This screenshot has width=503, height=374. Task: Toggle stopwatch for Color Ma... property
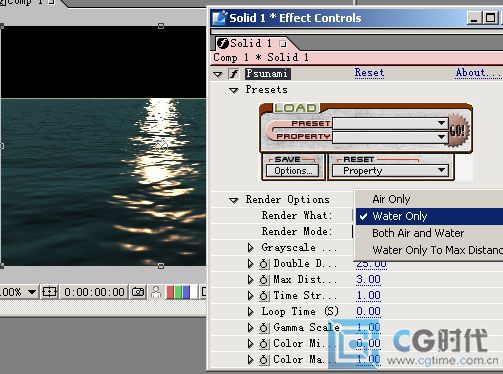(x=264, y=360)
